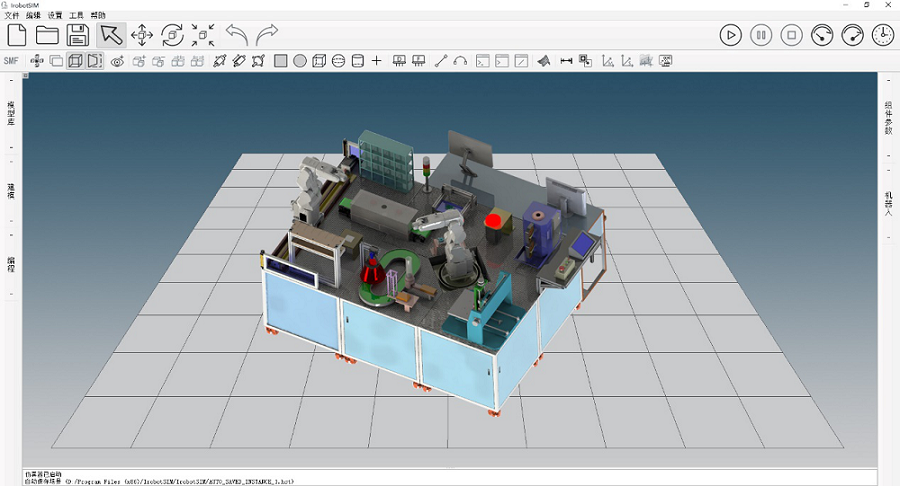The height and width of the screenshot is (486, 900).
Task: Activate the move object tool
Action: 142,35
